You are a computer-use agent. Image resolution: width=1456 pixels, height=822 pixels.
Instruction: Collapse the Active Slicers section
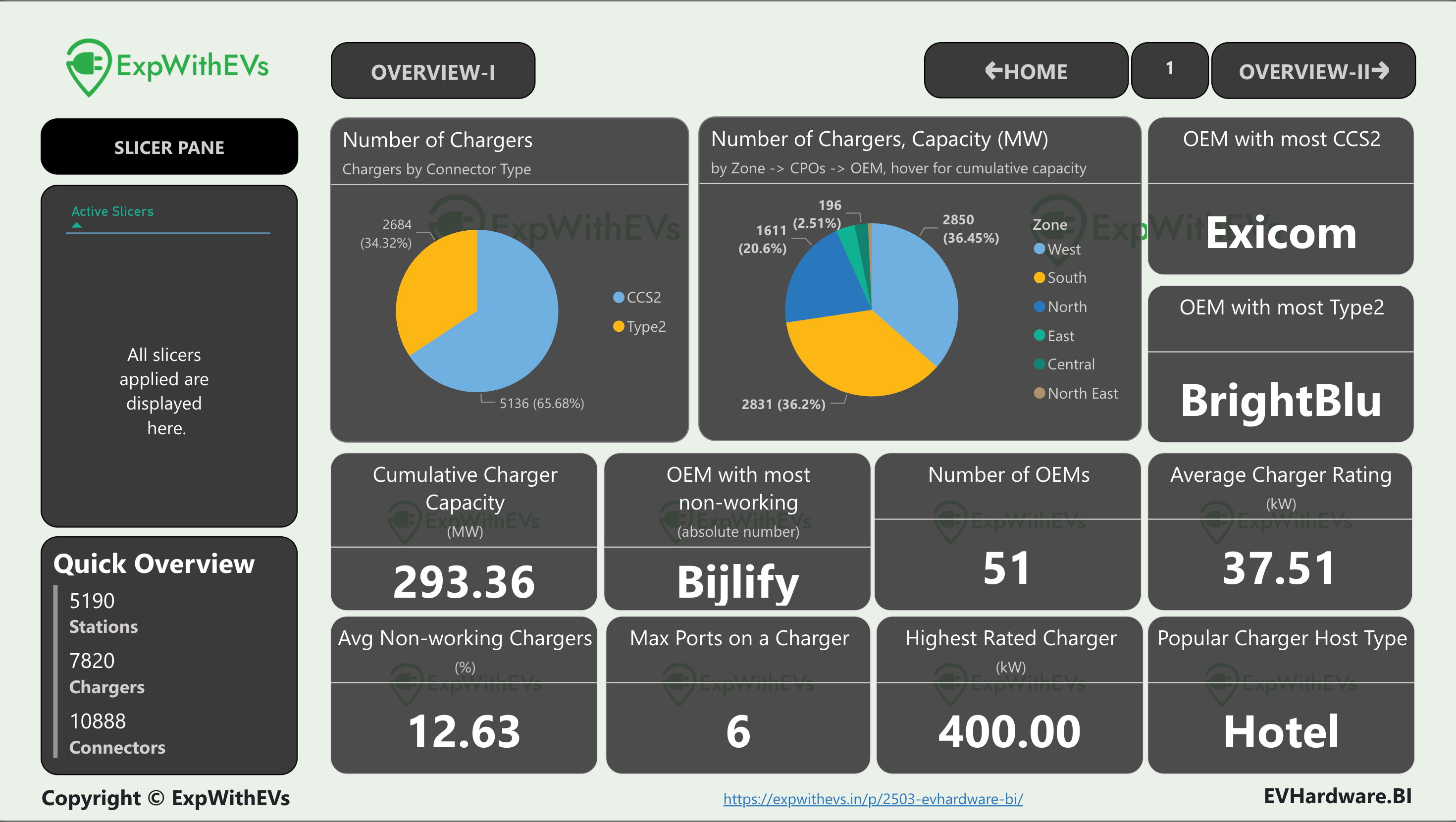77,225
